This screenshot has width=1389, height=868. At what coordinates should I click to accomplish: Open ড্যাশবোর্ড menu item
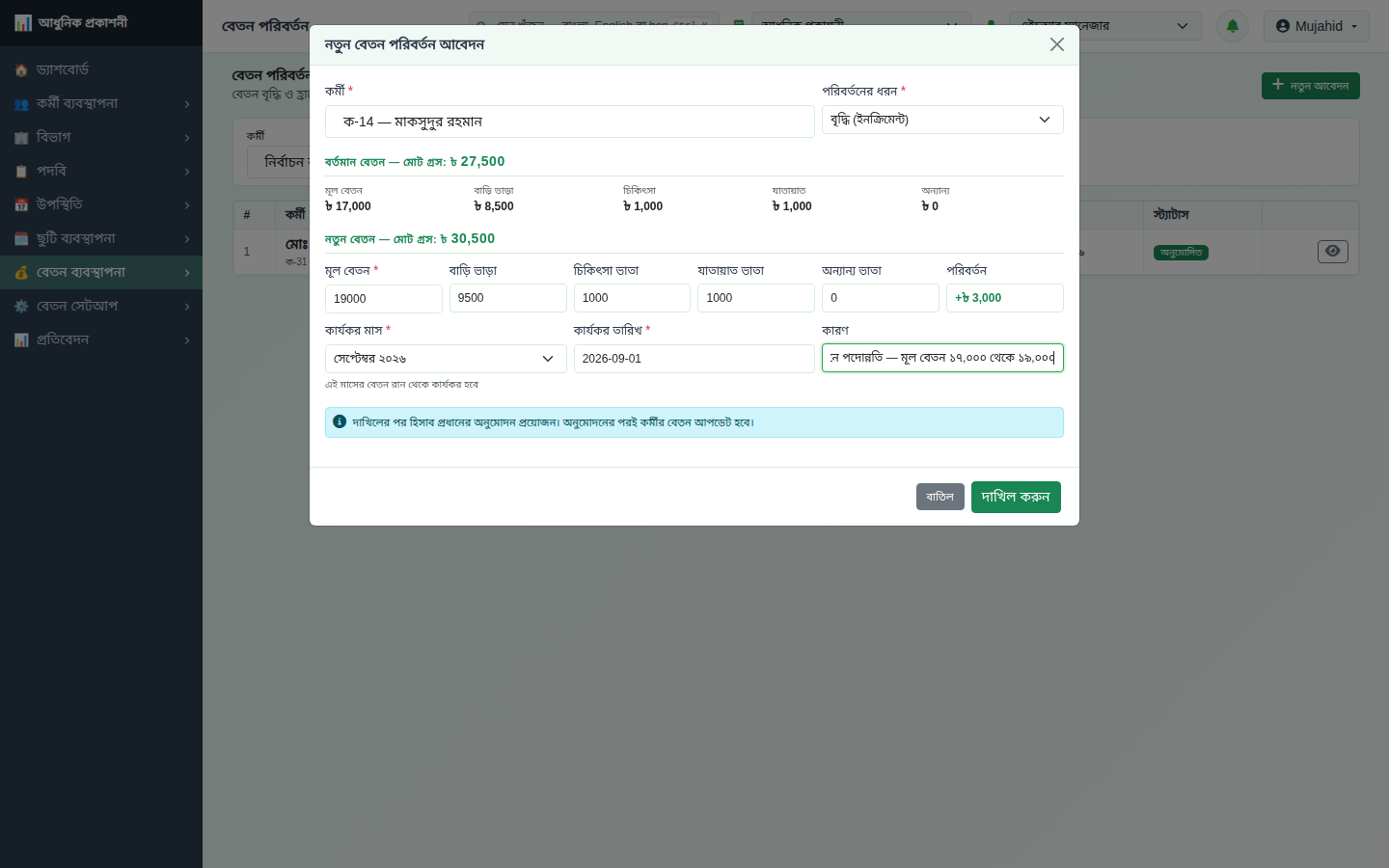click(x=101, y=69)
